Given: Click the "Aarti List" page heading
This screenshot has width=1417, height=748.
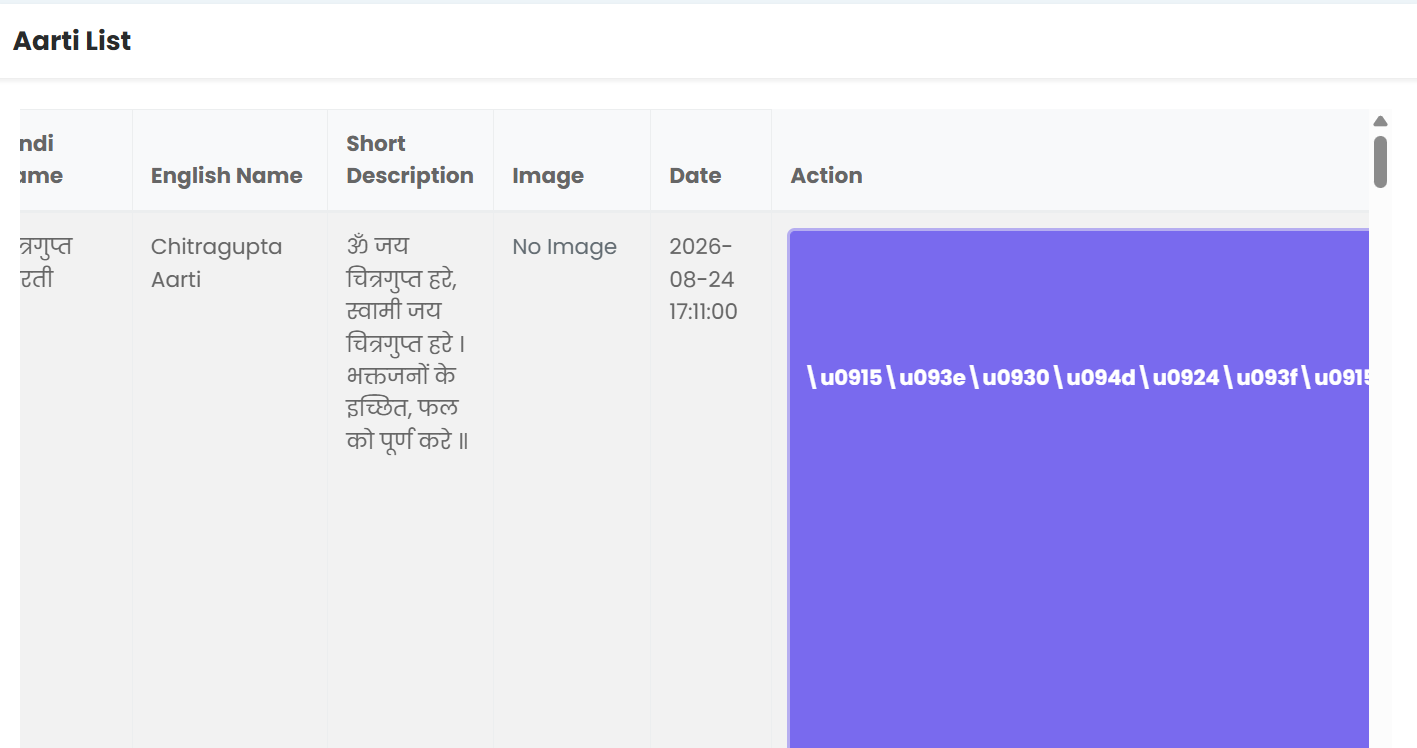Looking at the screenshot, I should 72,41.
